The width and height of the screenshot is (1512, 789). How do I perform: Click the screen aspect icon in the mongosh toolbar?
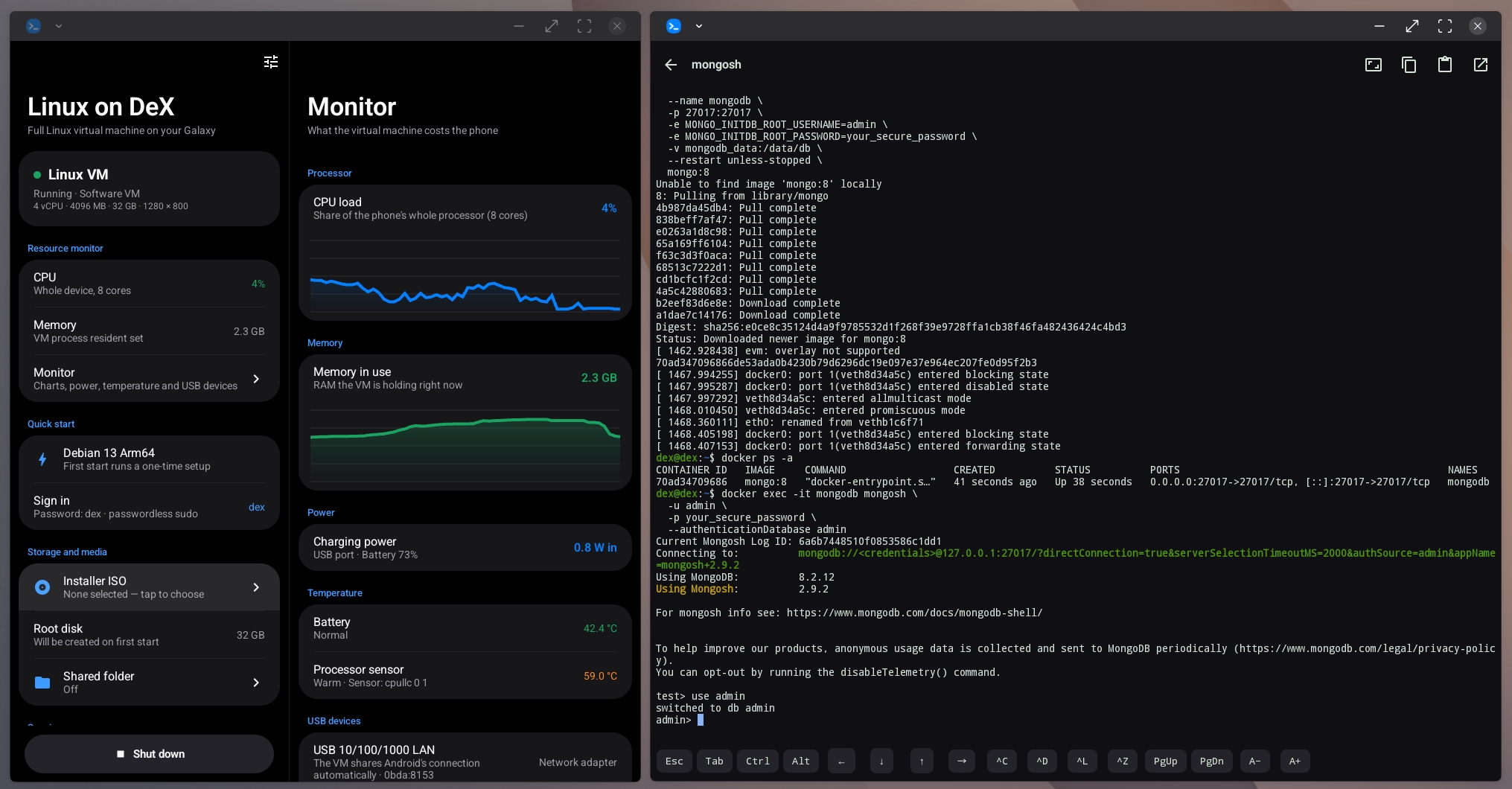point(1374,65)
